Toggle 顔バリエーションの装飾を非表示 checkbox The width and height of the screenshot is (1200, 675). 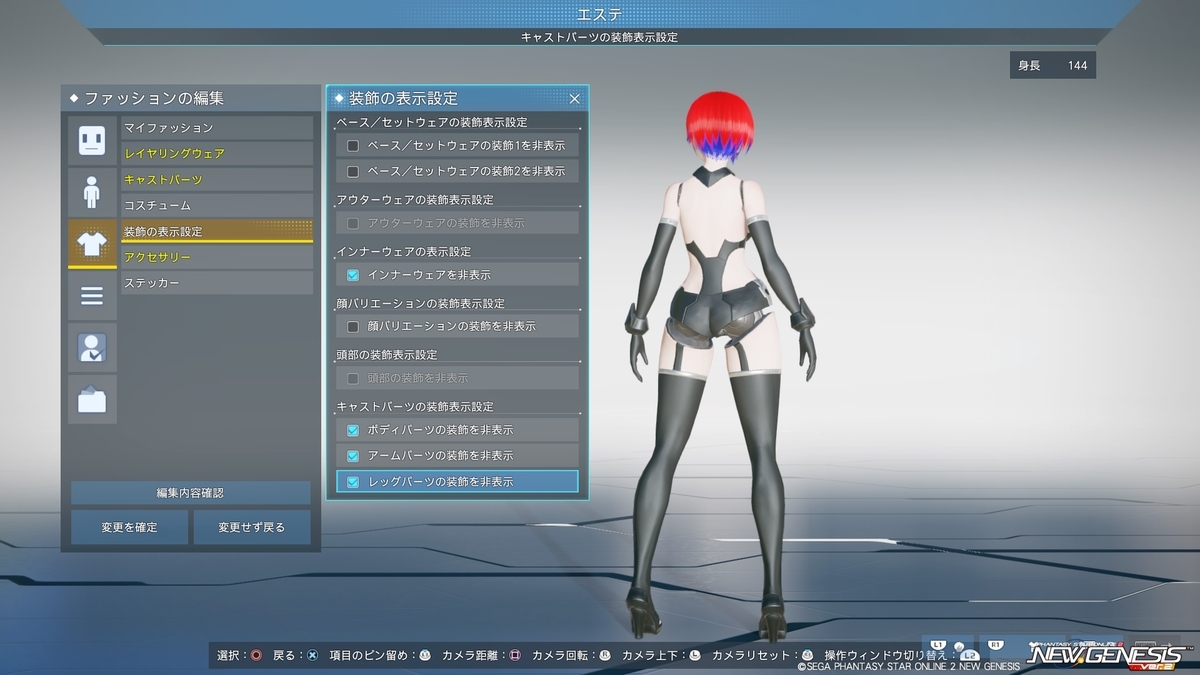[x=352, y=326]
